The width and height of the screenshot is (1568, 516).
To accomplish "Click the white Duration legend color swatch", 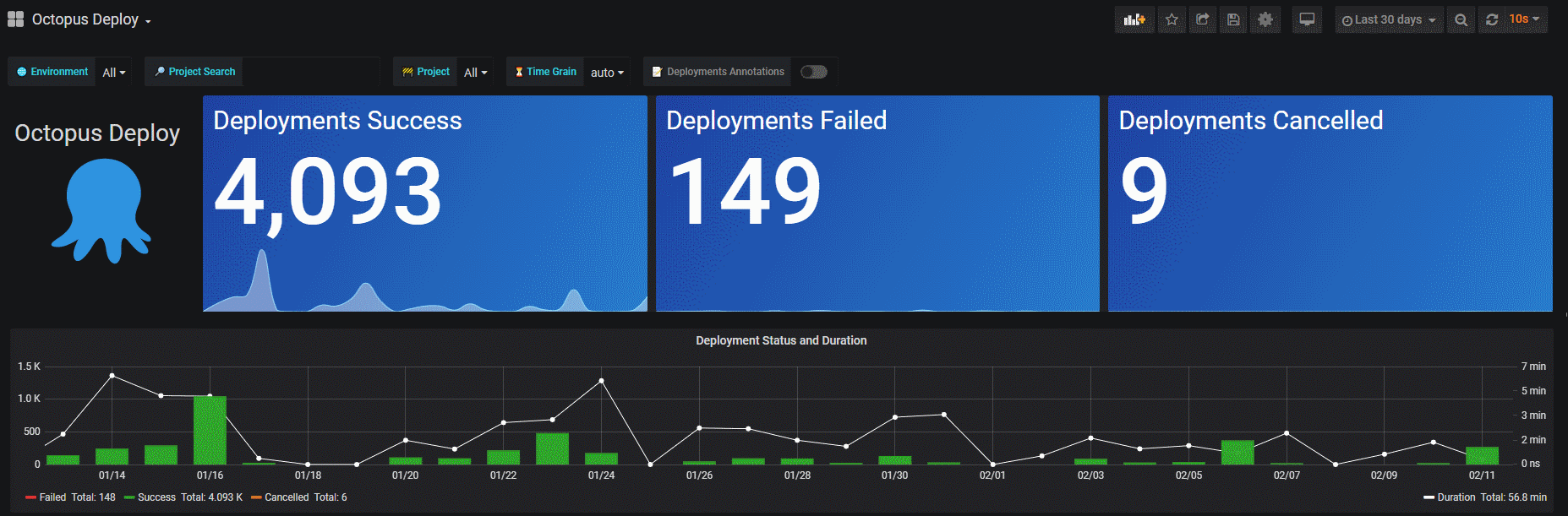I will (1429, 497).
